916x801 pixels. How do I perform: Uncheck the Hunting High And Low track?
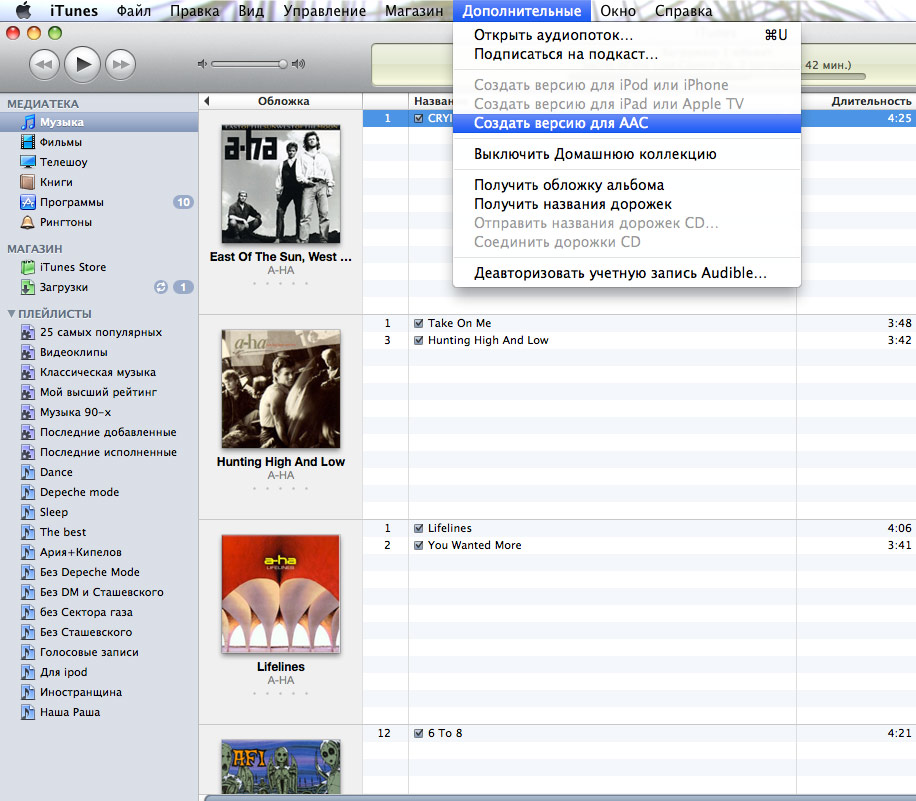tap(418, 340)
